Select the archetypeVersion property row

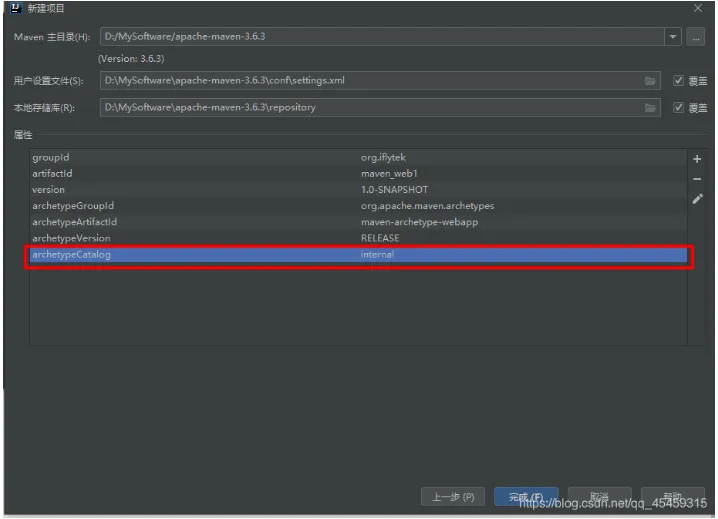(x=358, y=238)
